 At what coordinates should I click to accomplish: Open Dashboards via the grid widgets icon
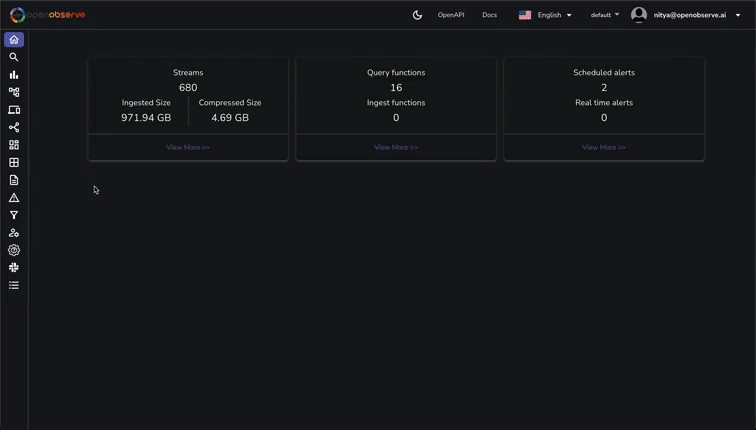coord(14,145)
